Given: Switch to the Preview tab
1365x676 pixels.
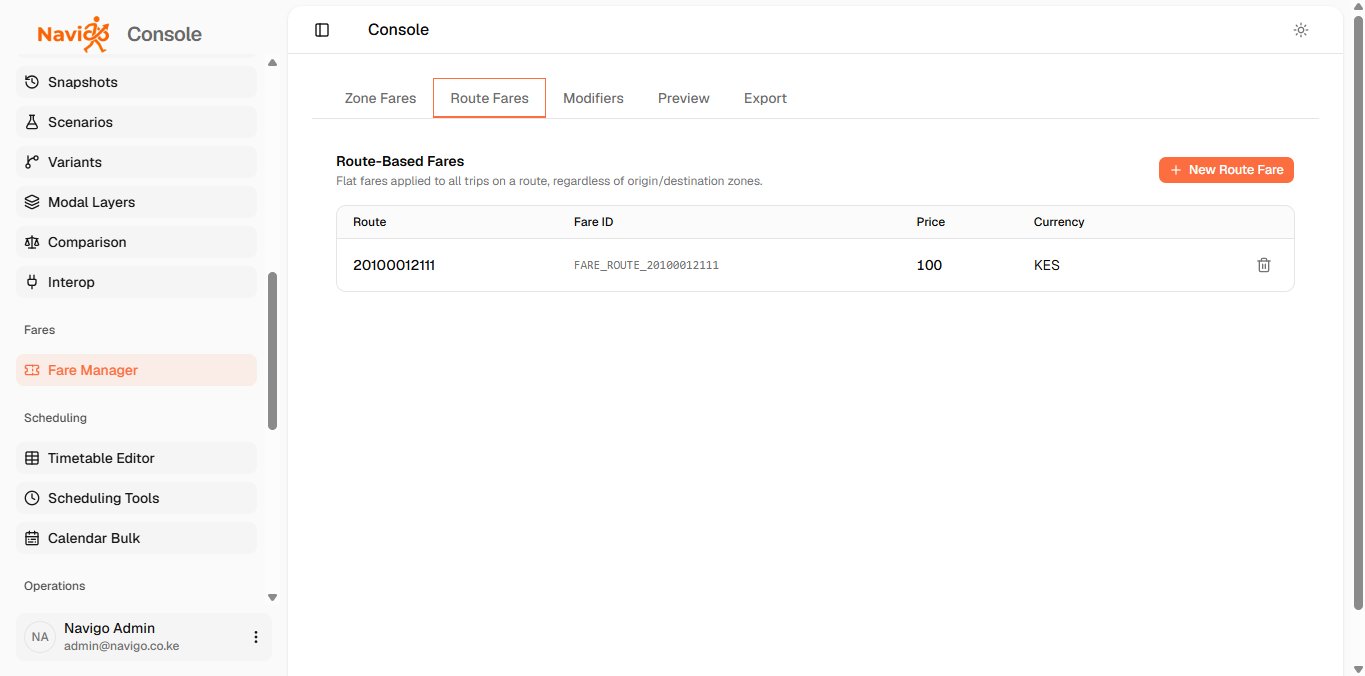Looking at the screenshot, I should [x=684, y=98].
